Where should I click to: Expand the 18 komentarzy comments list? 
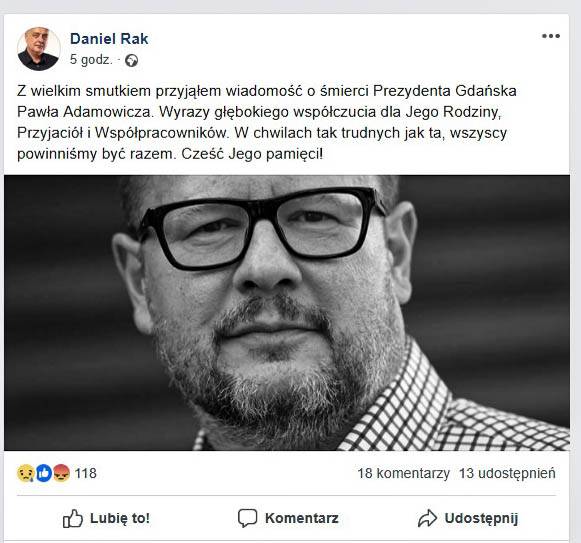(x=403, y=473)
